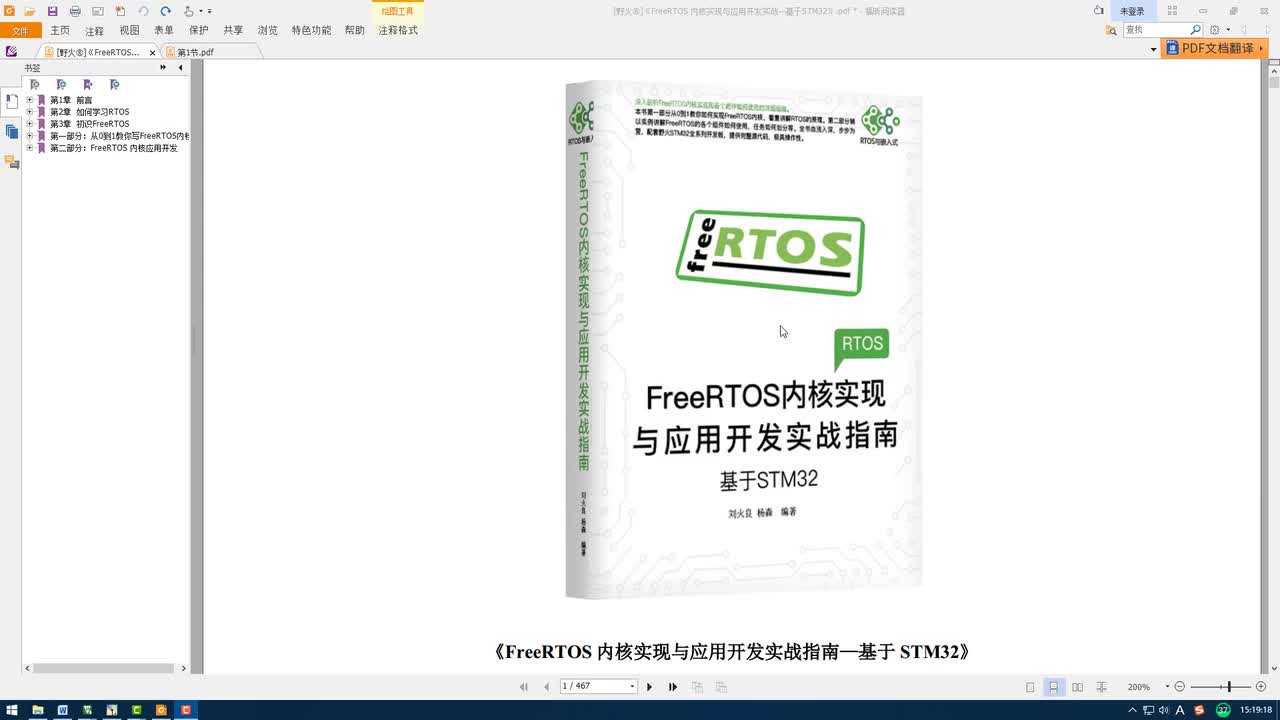Select the hand tool in quick toolbar
The image size is (1280, 720).
[189, 11]
